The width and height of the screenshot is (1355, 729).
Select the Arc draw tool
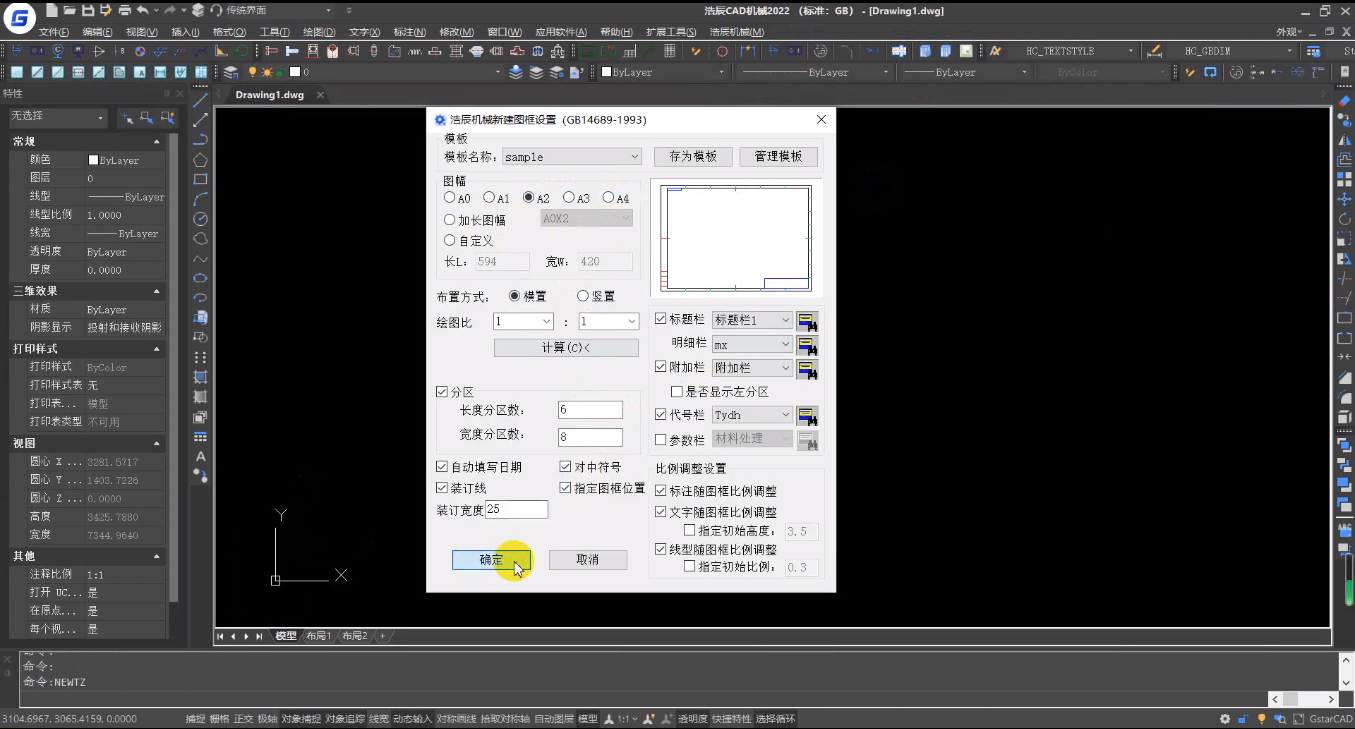pyautogui.click(x=200, y=199)
